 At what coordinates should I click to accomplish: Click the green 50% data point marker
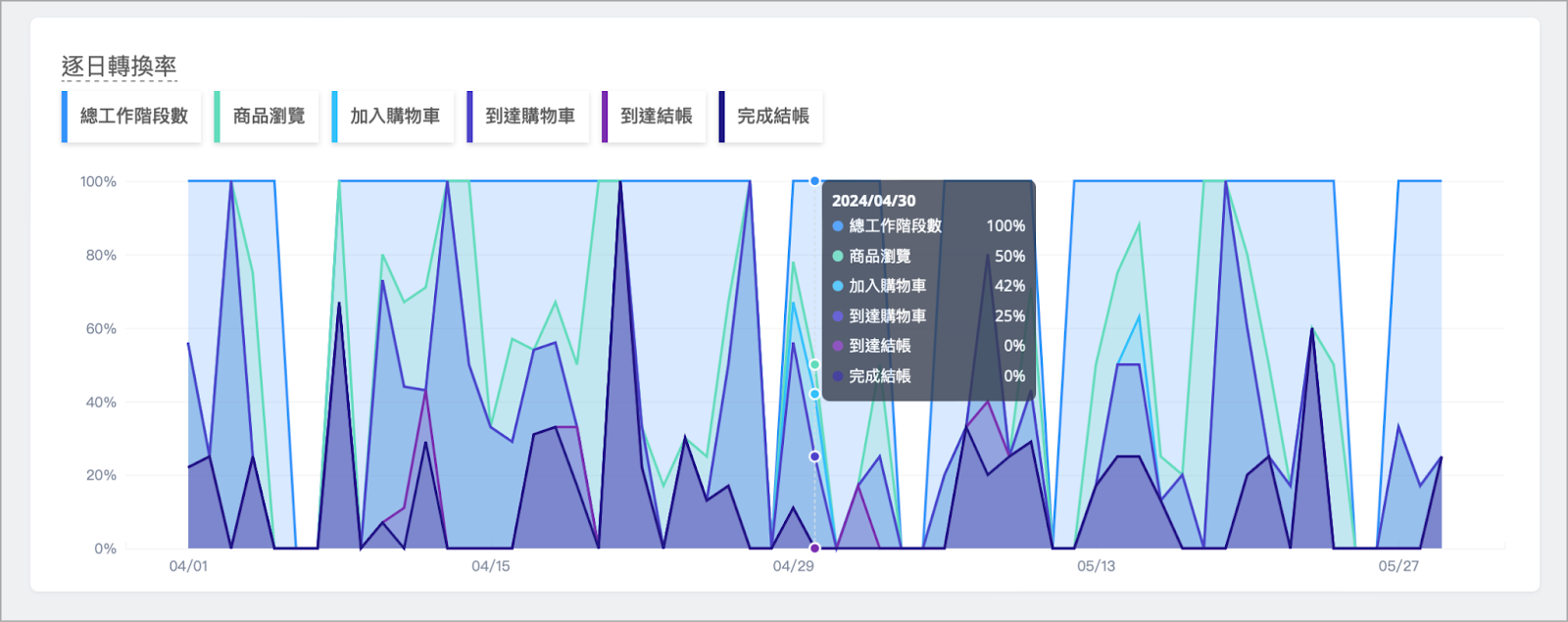pyautogui.click(x=814, y=364)
